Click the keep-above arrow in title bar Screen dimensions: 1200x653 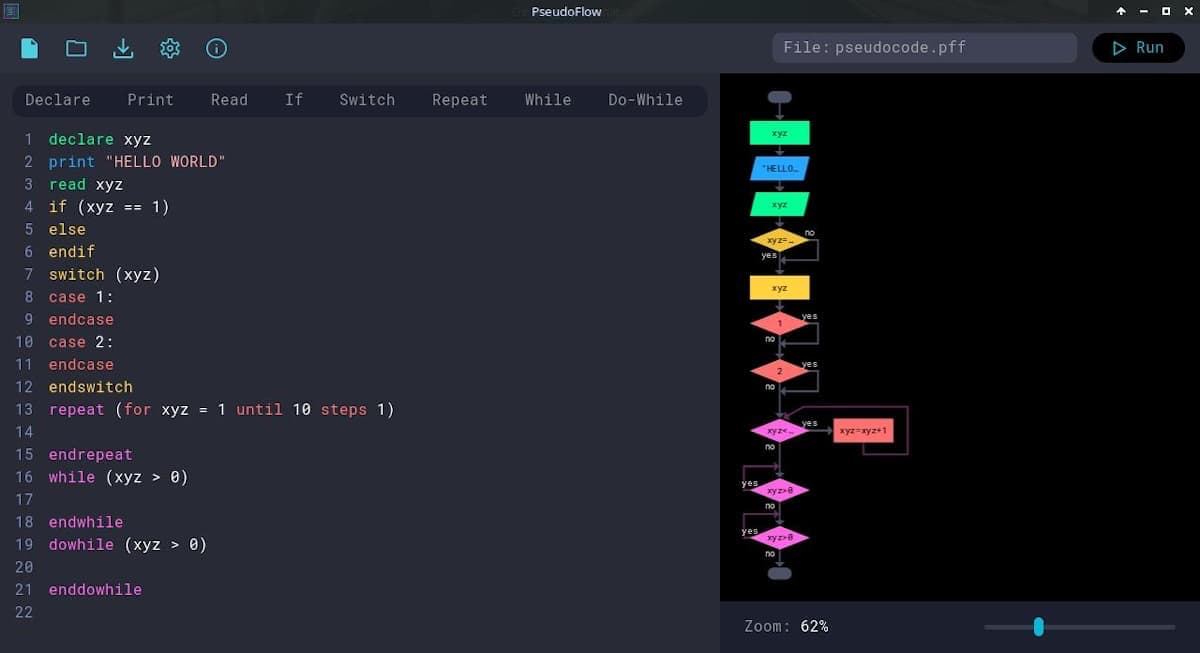coord(1121,11)
